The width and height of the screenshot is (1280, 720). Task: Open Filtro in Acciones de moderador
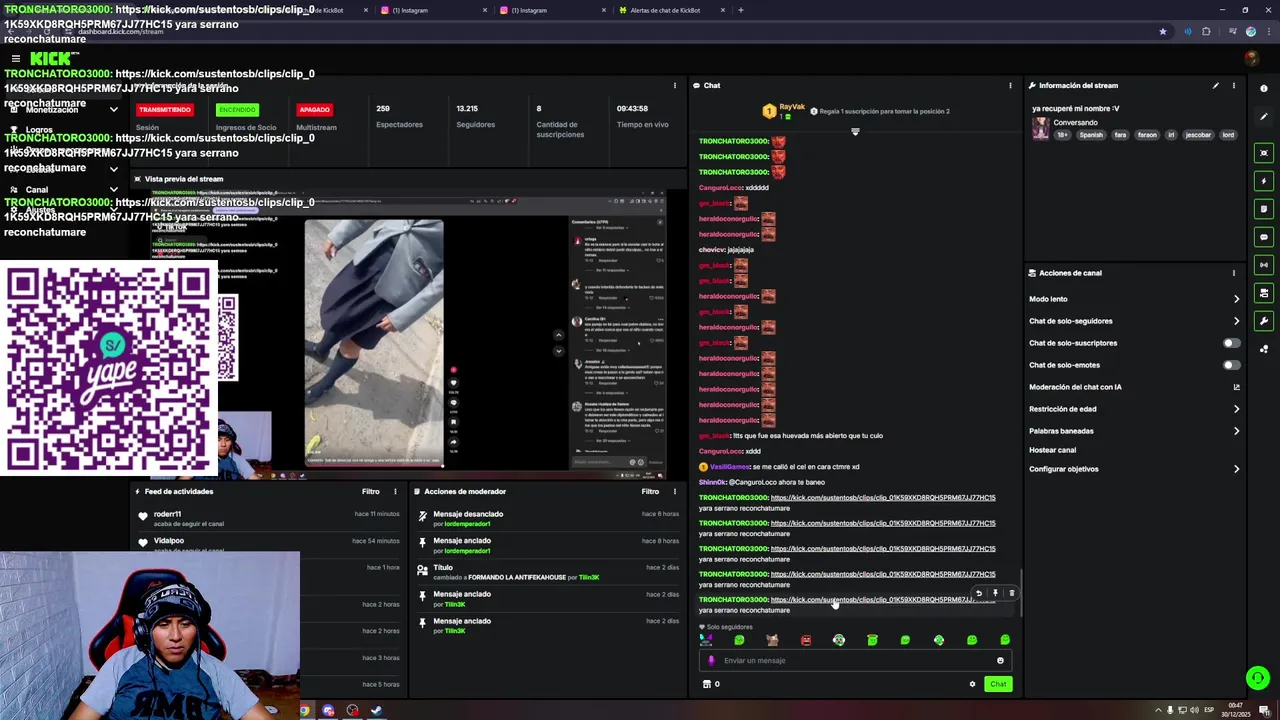(x=651, y=491)
